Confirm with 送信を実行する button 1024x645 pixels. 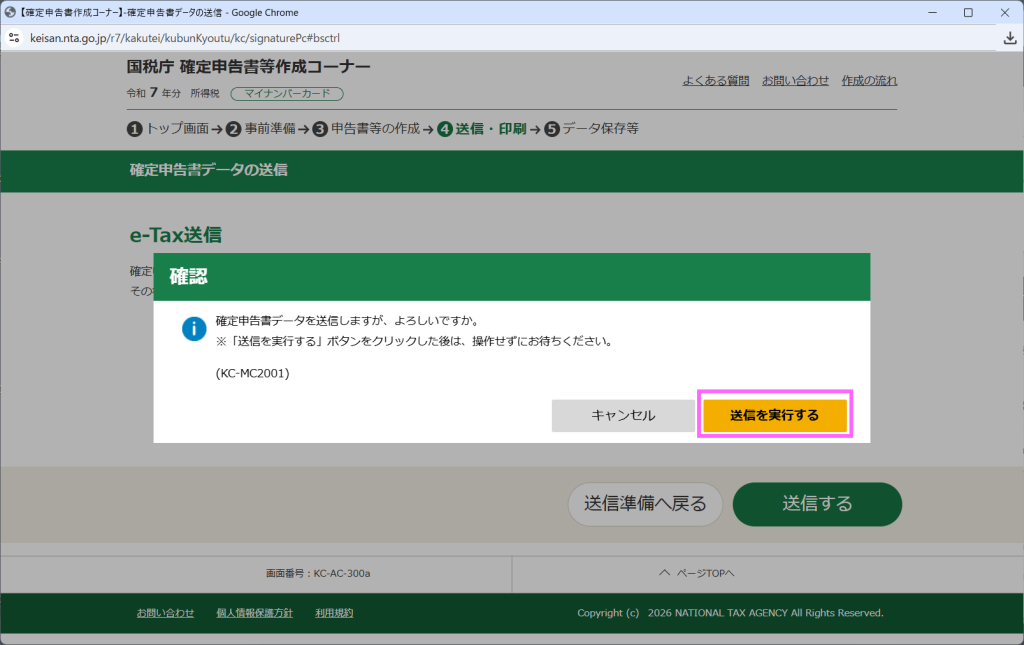click(774, 415)
